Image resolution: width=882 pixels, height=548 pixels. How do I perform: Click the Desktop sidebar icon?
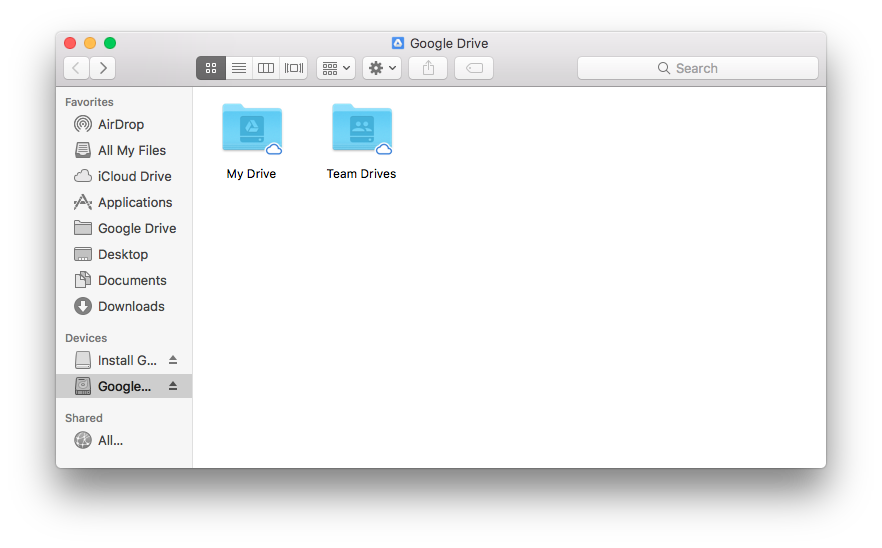pyautogui.click(x=83, y=254)
